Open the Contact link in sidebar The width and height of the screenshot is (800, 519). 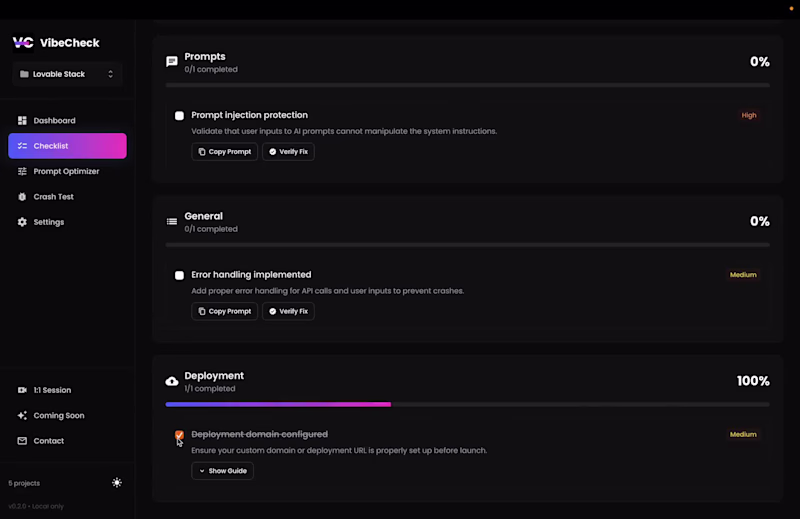[48, 441]
